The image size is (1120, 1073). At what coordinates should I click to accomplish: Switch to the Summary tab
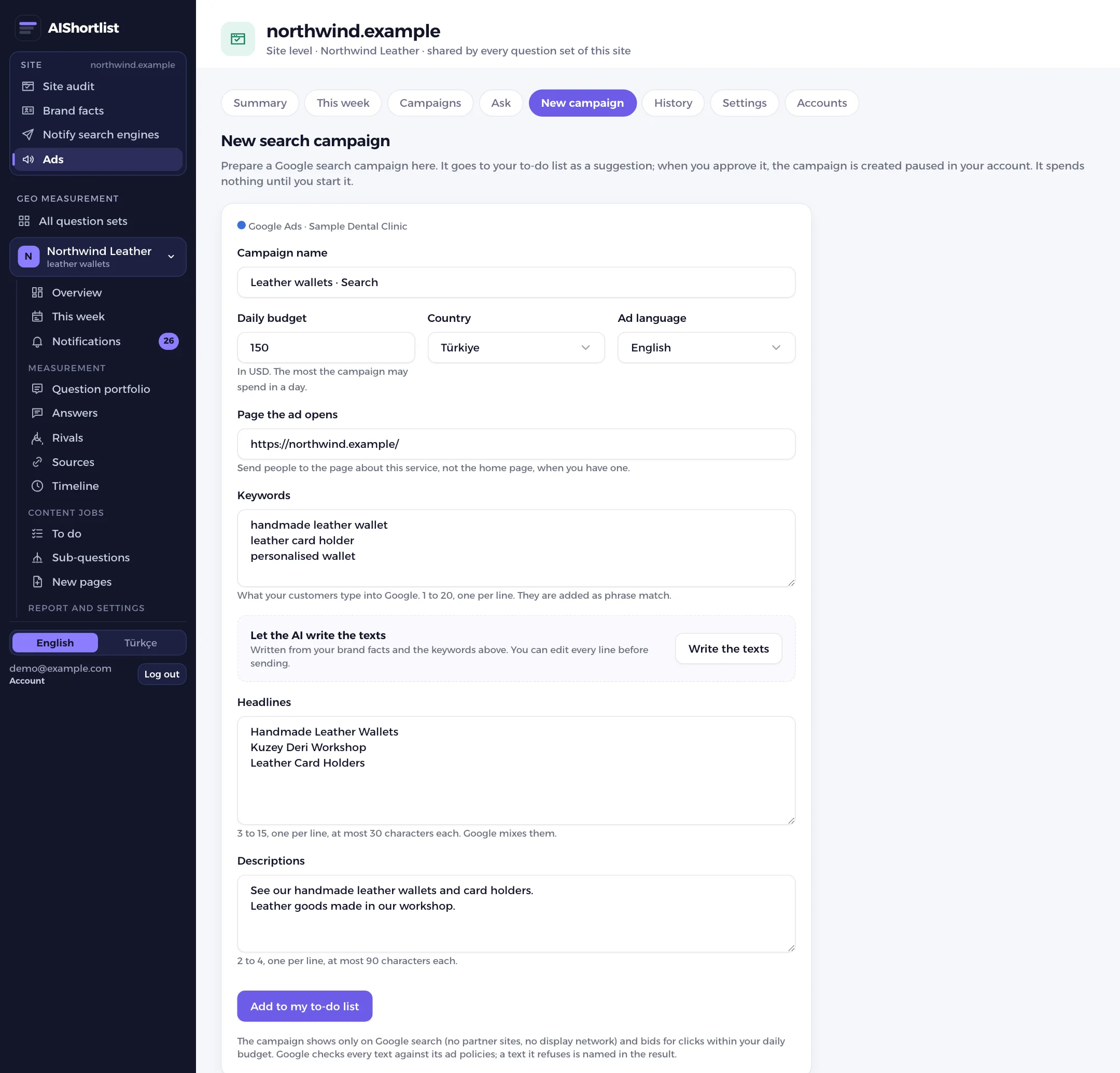tap(260, 103)
